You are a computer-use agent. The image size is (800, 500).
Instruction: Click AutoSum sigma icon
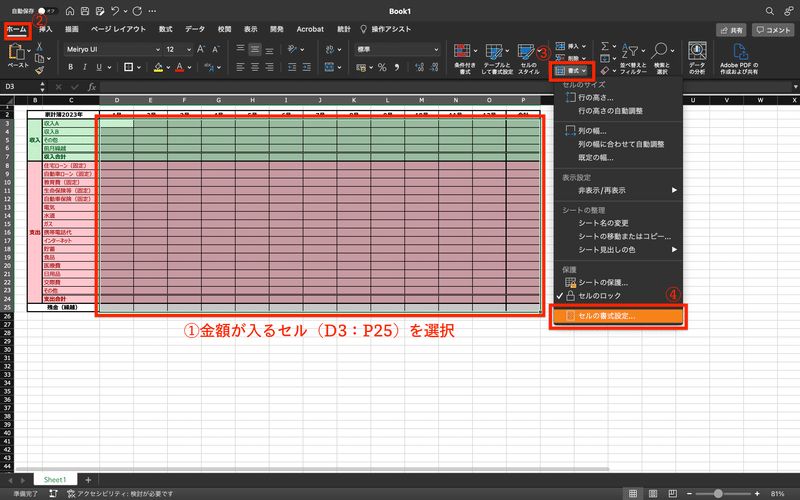[605, 46]
